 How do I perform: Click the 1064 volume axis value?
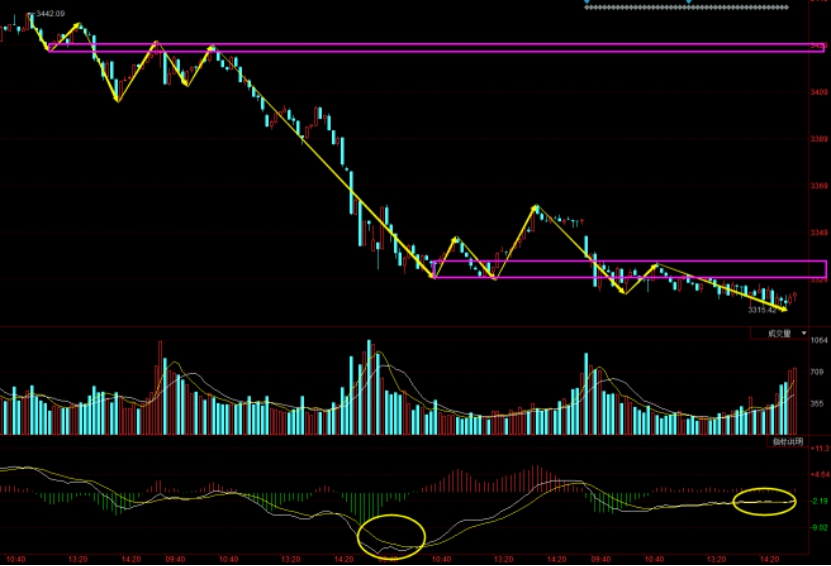tap(819, 340)
